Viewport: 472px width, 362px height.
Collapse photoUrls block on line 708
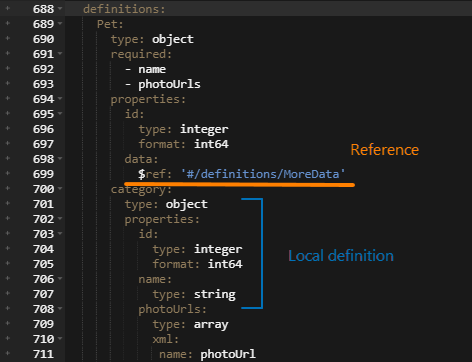point(60,308)
